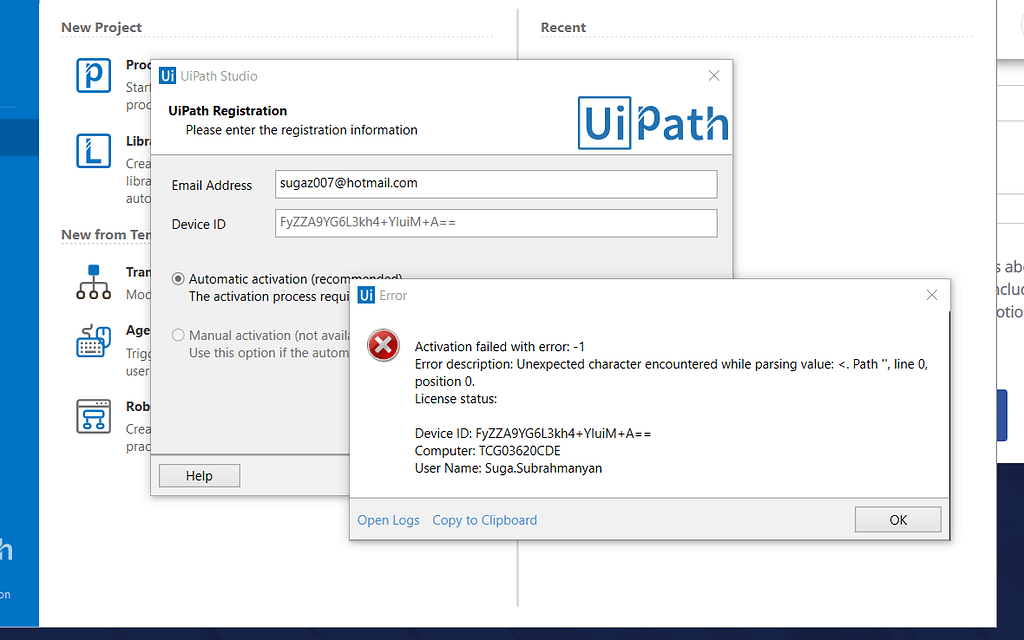Select Manual activation radio button
Image resolution: width=1024 pixels, height=640 pixels.
[178, 335]
